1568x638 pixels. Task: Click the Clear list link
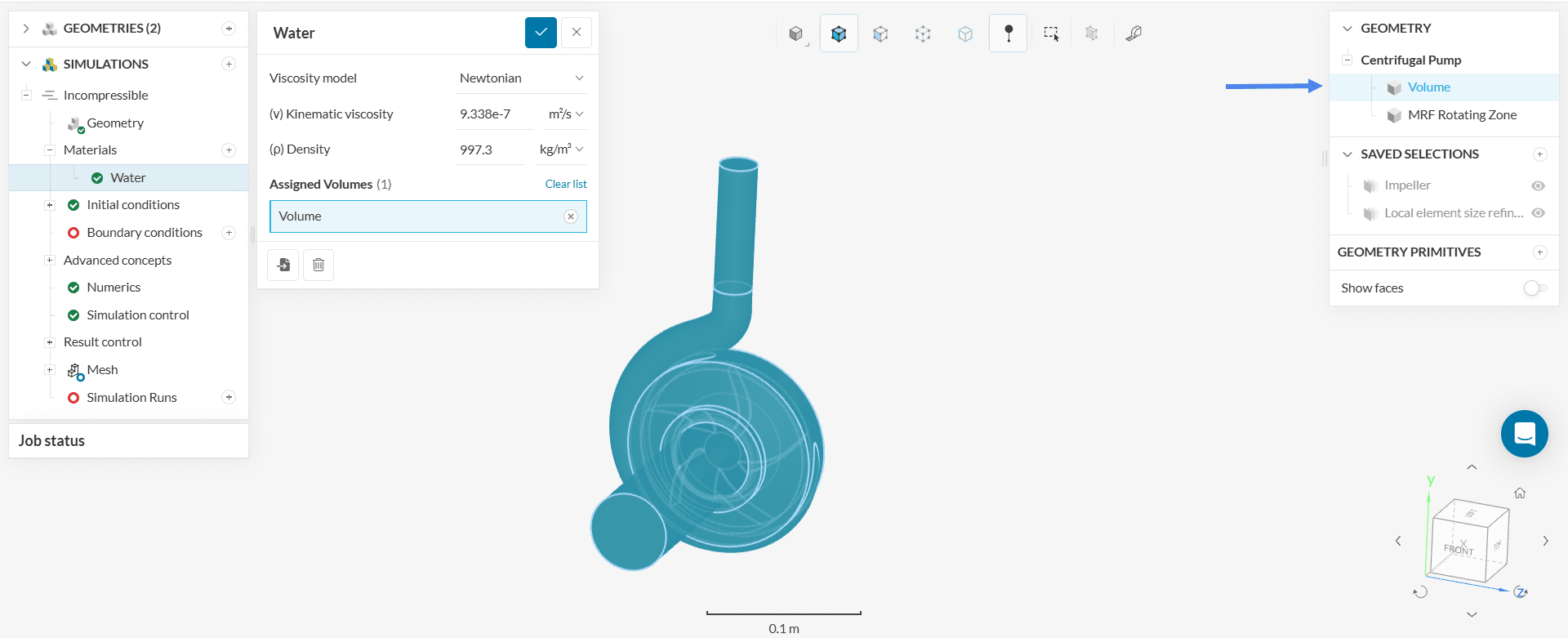pyautogui.click(x=566, y=185)
